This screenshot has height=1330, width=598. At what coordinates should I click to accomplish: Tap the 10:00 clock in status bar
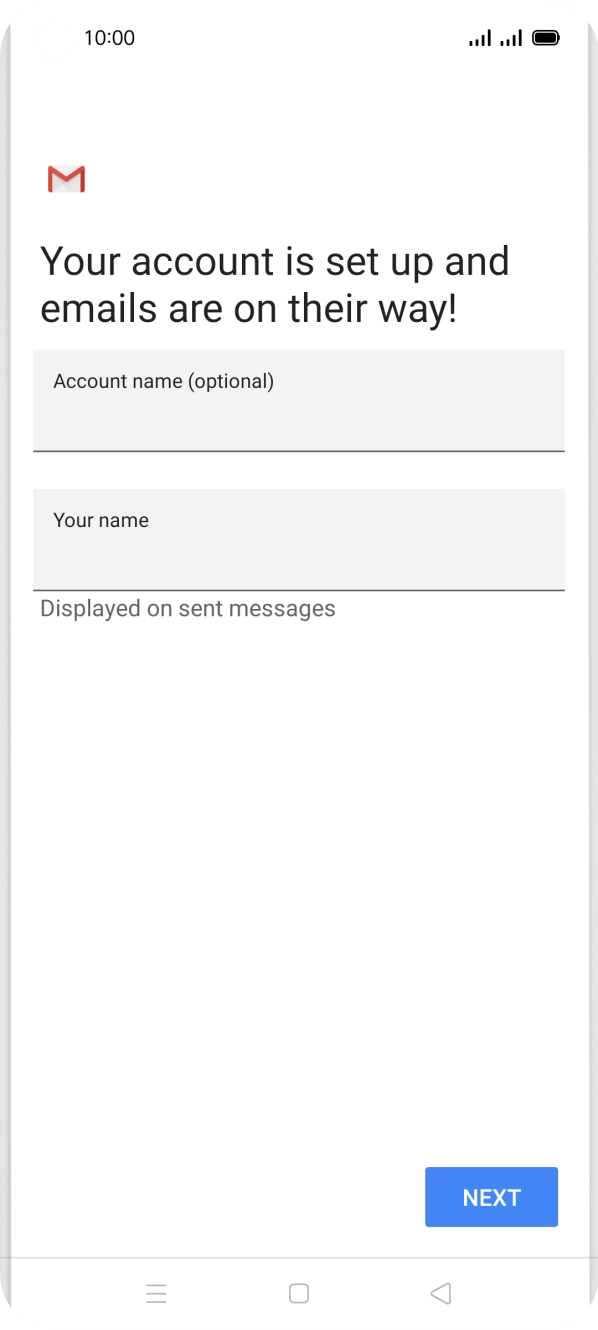pos(108,38)
